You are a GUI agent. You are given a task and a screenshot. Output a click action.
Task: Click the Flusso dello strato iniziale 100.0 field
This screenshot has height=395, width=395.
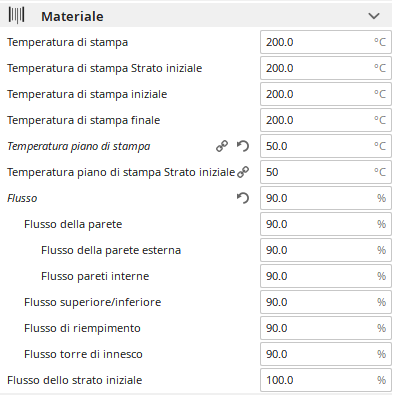point(326,380)
